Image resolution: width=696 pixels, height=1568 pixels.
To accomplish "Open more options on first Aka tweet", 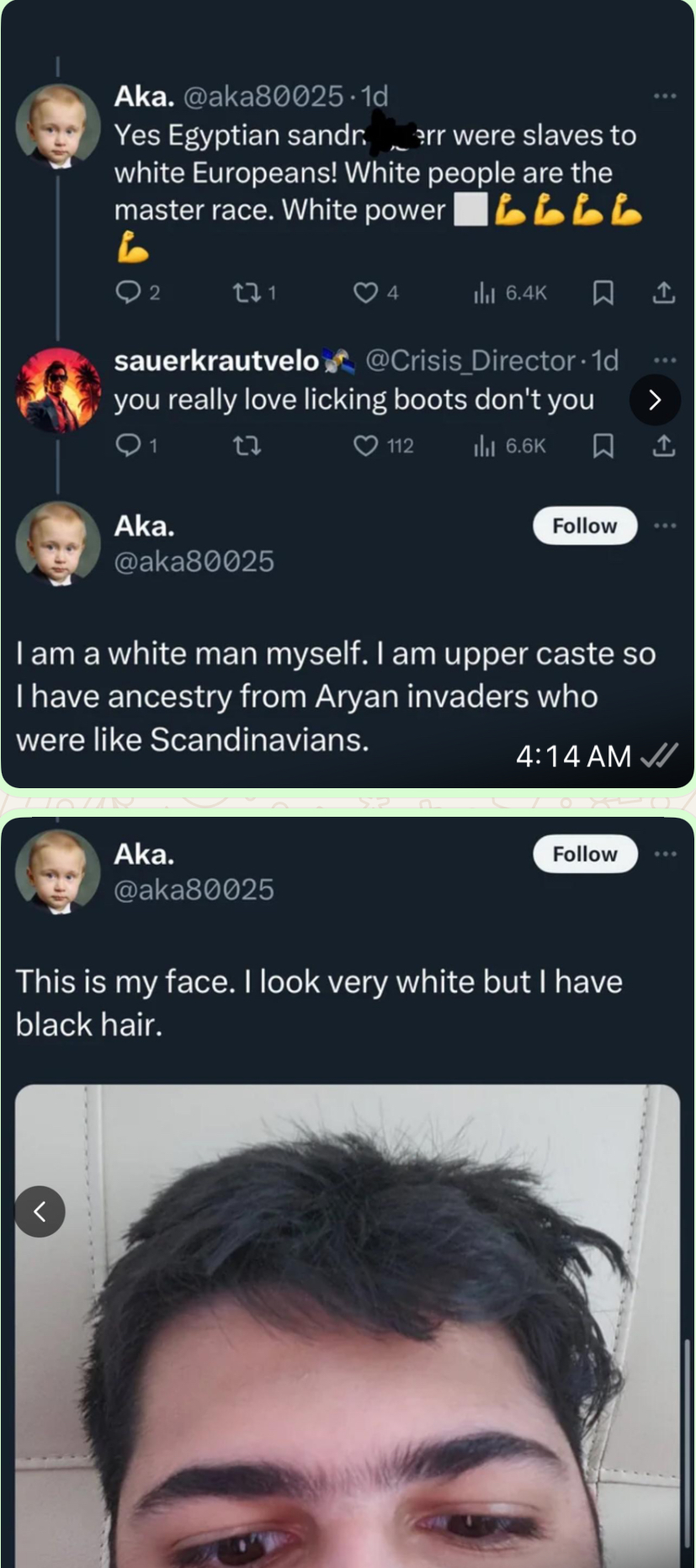I will [665, 96].
